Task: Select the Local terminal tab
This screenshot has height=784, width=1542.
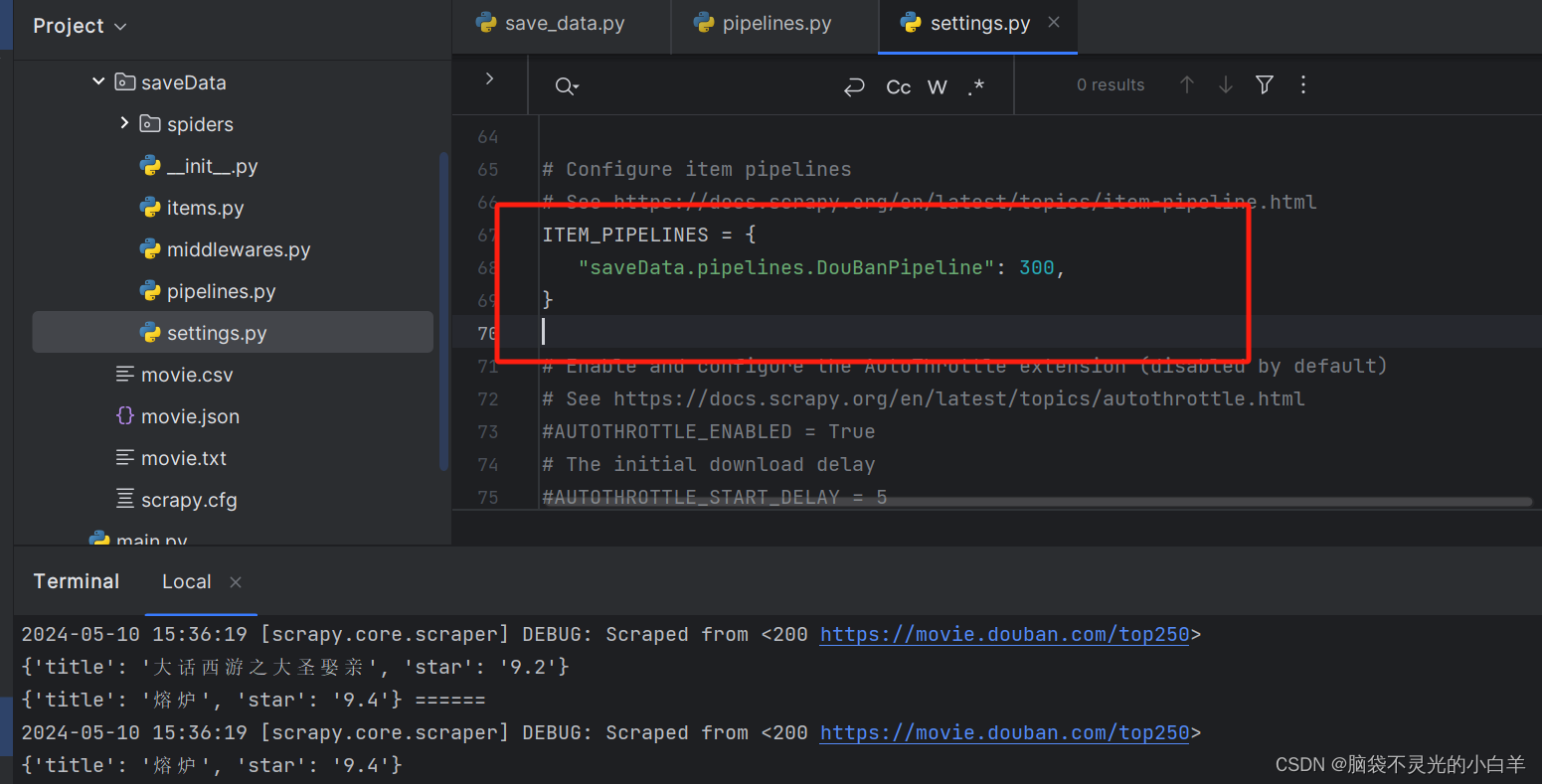Action: (x=187, y=581)
